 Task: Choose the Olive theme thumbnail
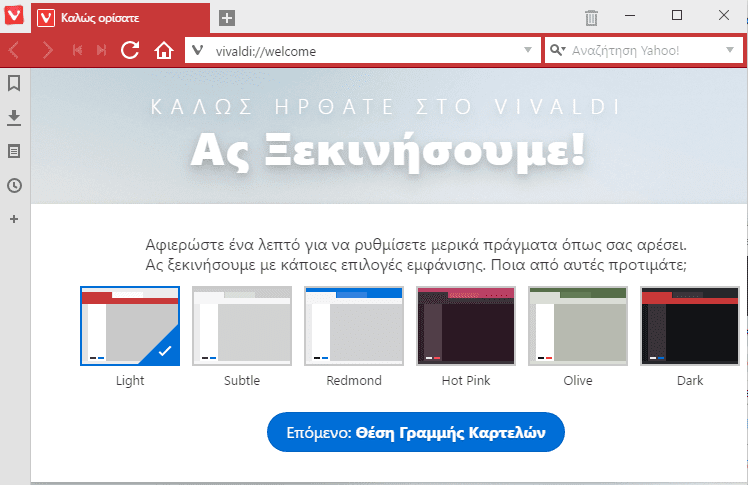(578, 326)
